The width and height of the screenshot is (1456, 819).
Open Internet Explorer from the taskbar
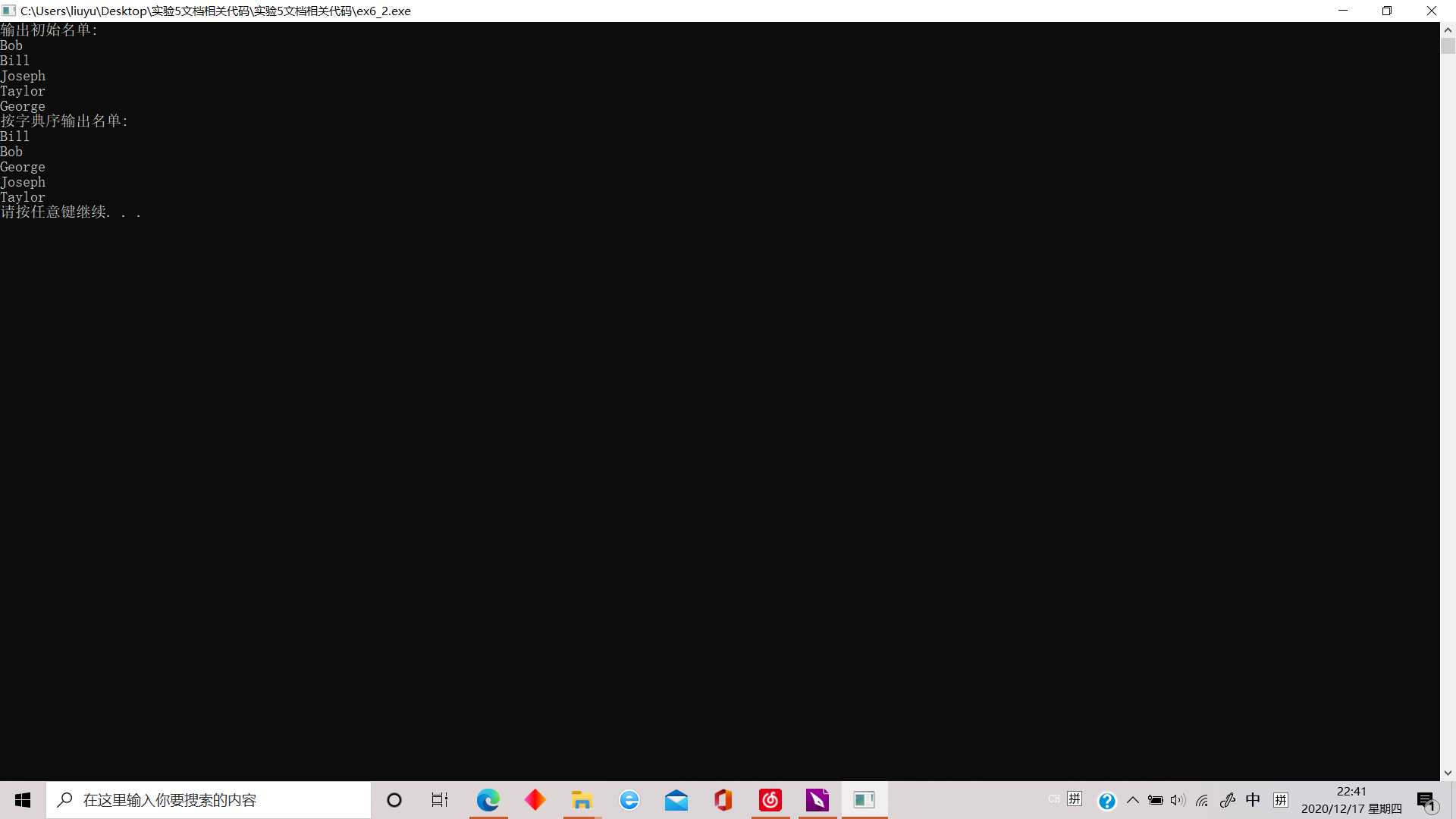pyautogui.click(x=629, y=800)
